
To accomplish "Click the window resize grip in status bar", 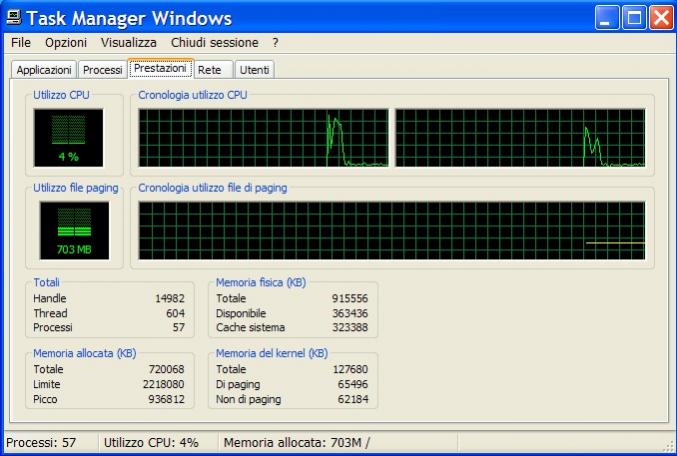I will [x=669, y=446].
